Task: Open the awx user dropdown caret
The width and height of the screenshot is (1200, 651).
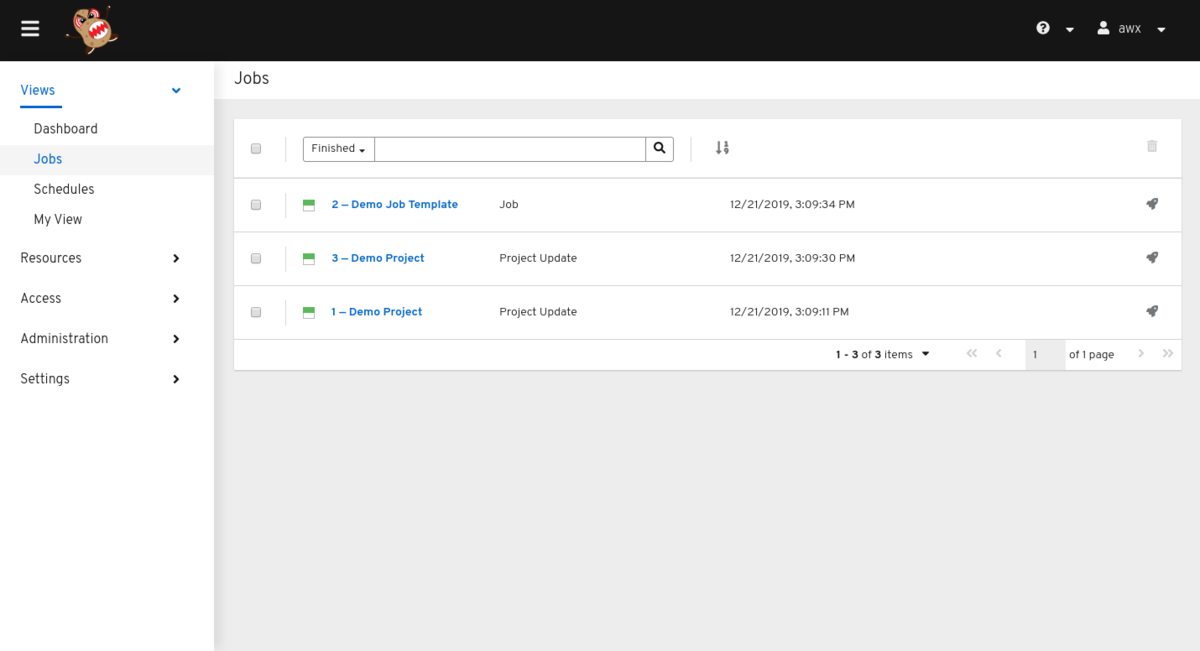Action: click(1161, 30)
